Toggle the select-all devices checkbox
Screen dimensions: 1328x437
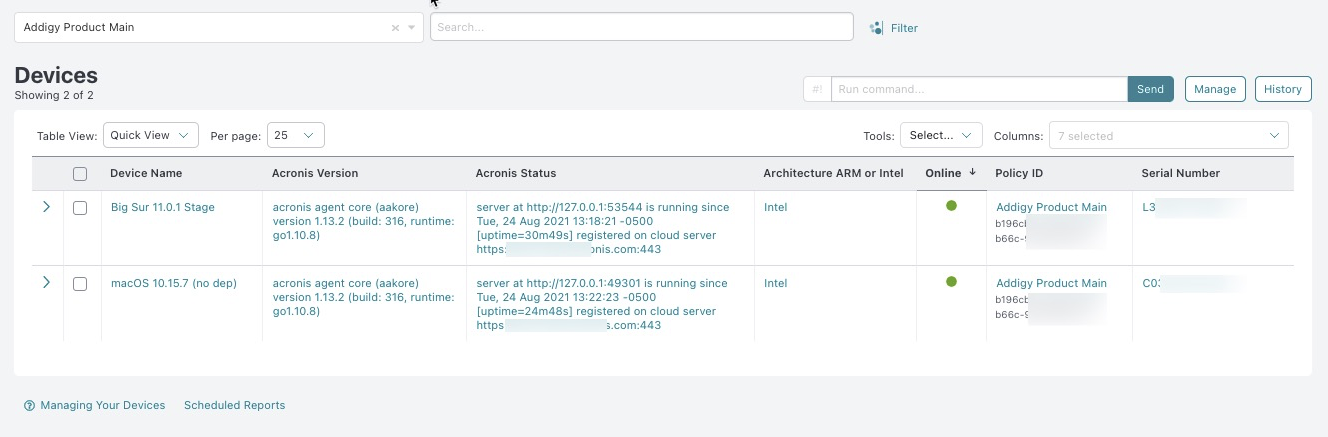click(x=80, y=173)
